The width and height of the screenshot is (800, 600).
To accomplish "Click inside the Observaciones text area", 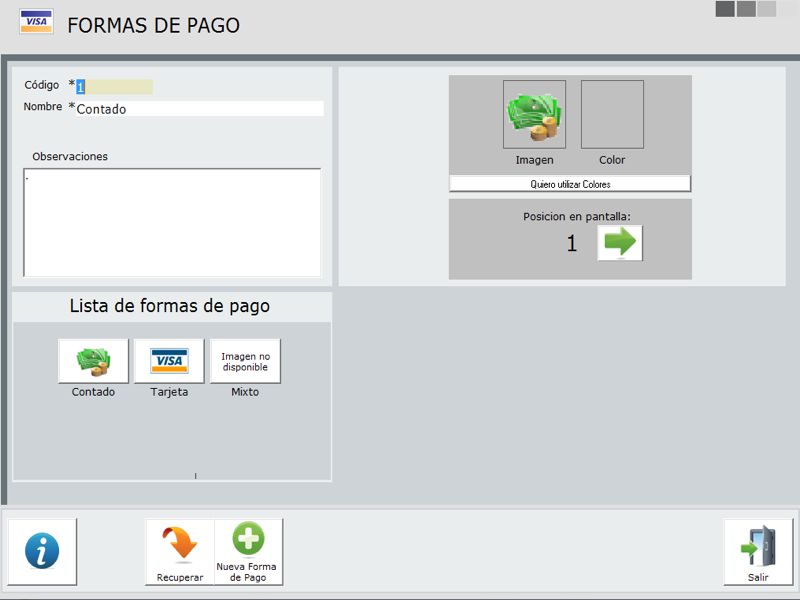I will click(x=172, y=222).
